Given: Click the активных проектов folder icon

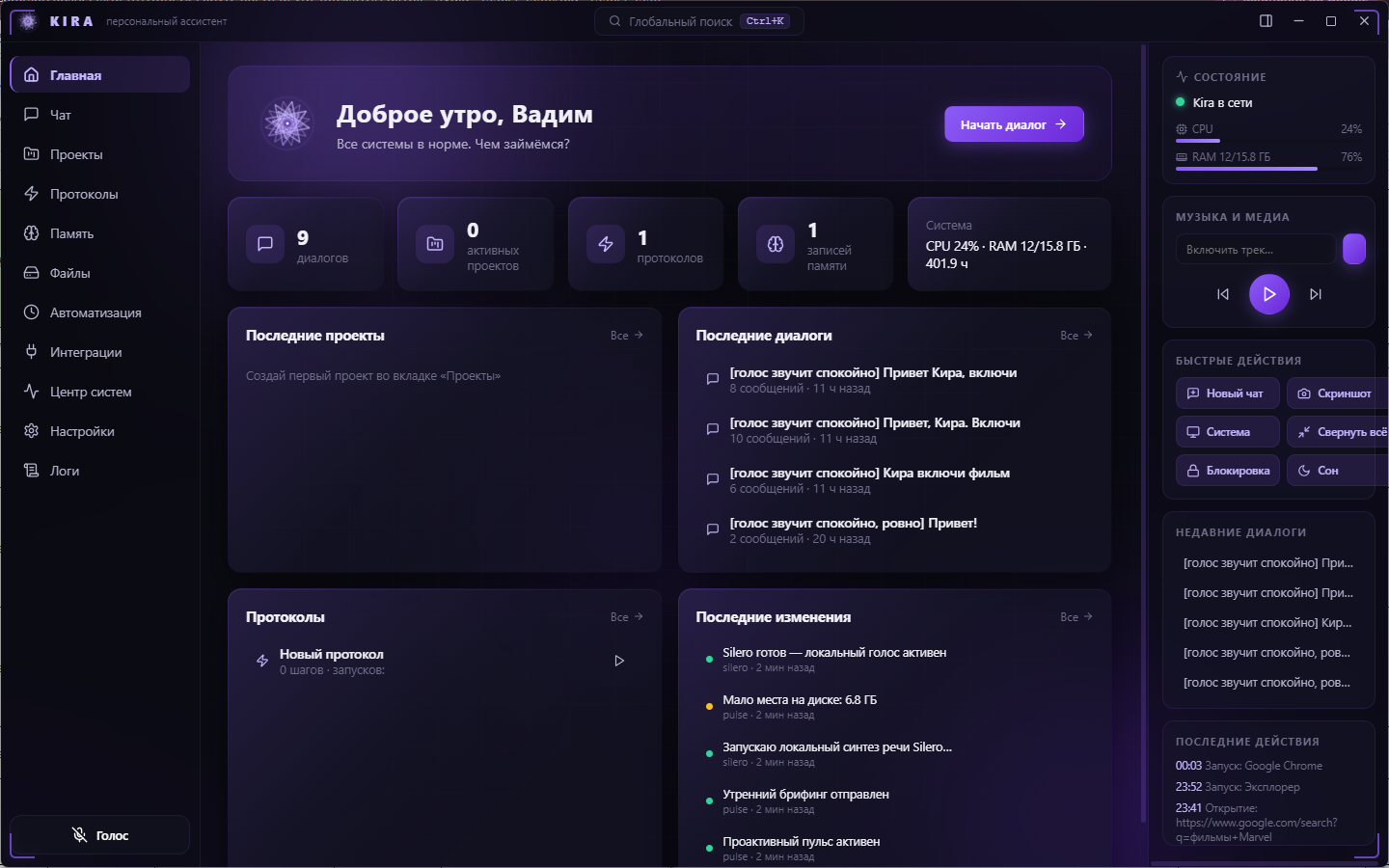Looking at the screenshot, I should coord(435,244).
